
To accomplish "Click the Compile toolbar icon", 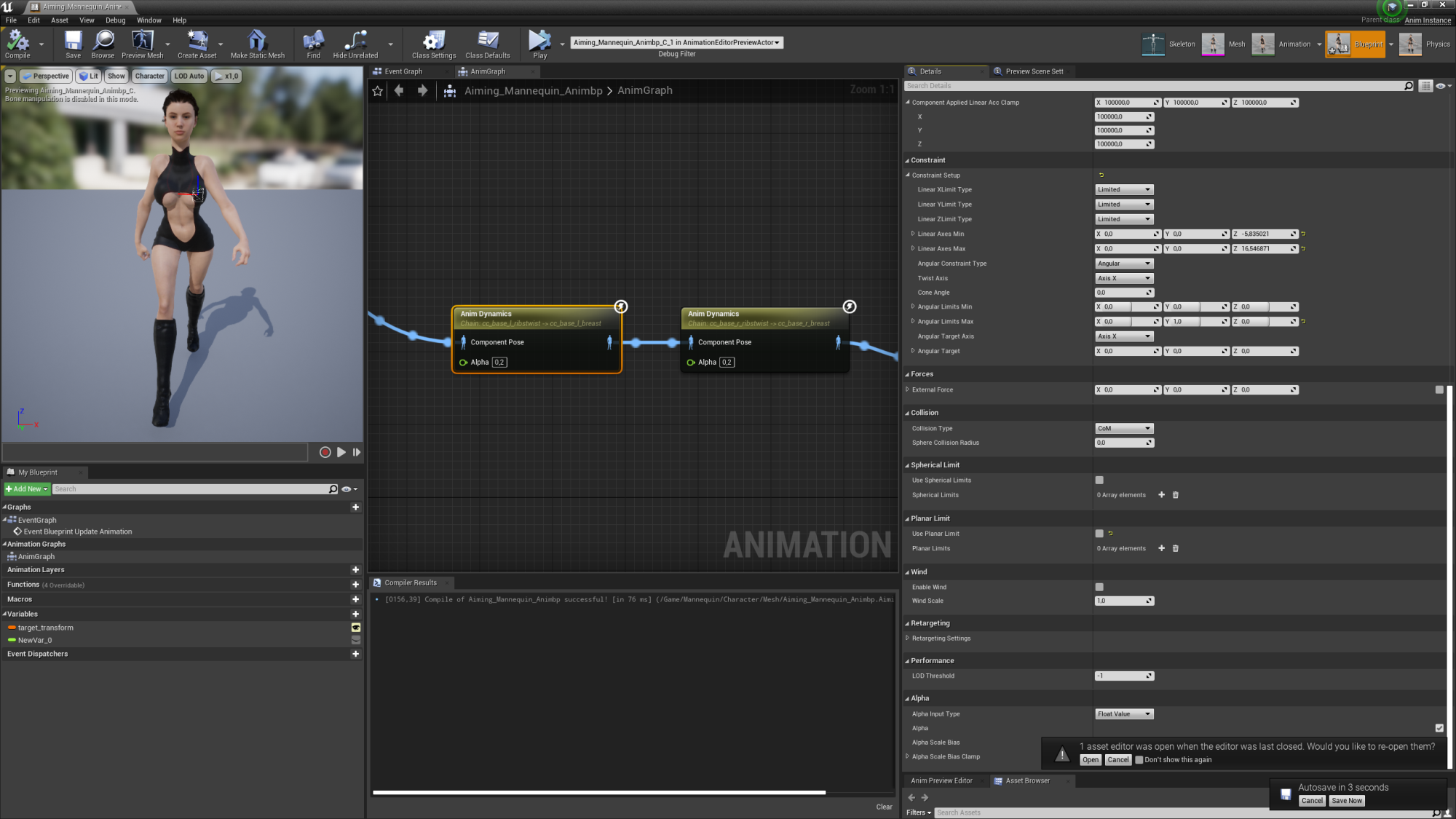I will click(18, 44).
